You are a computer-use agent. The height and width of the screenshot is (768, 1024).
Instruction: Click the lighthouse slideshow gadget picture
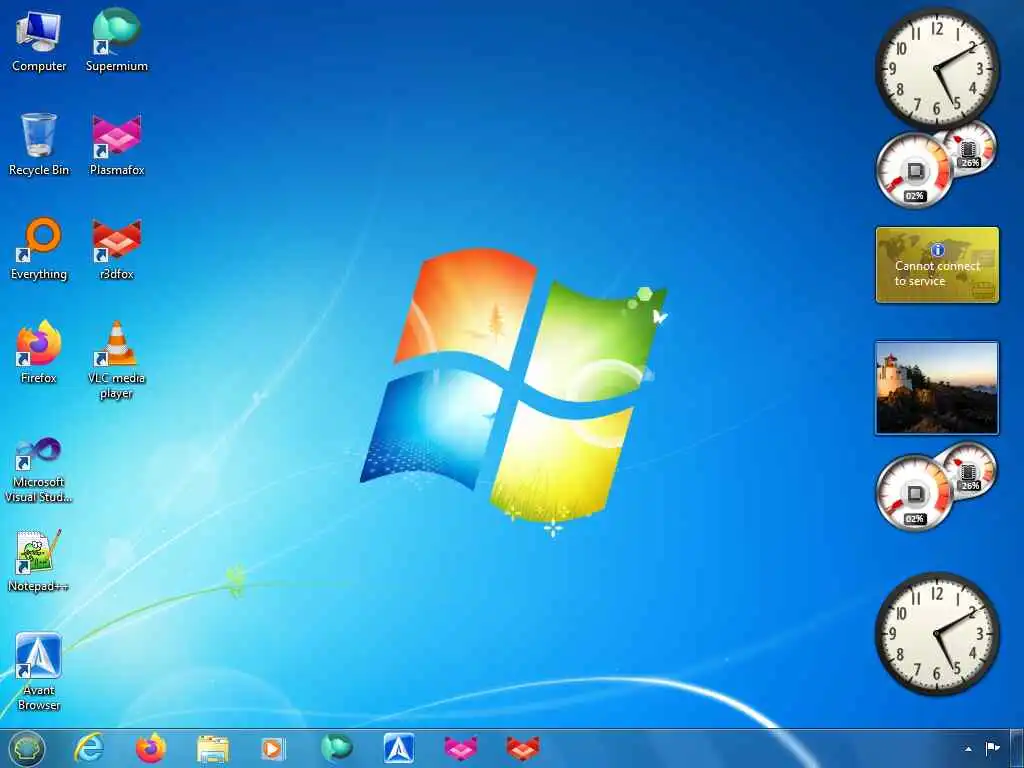click(x=936, y=388)
